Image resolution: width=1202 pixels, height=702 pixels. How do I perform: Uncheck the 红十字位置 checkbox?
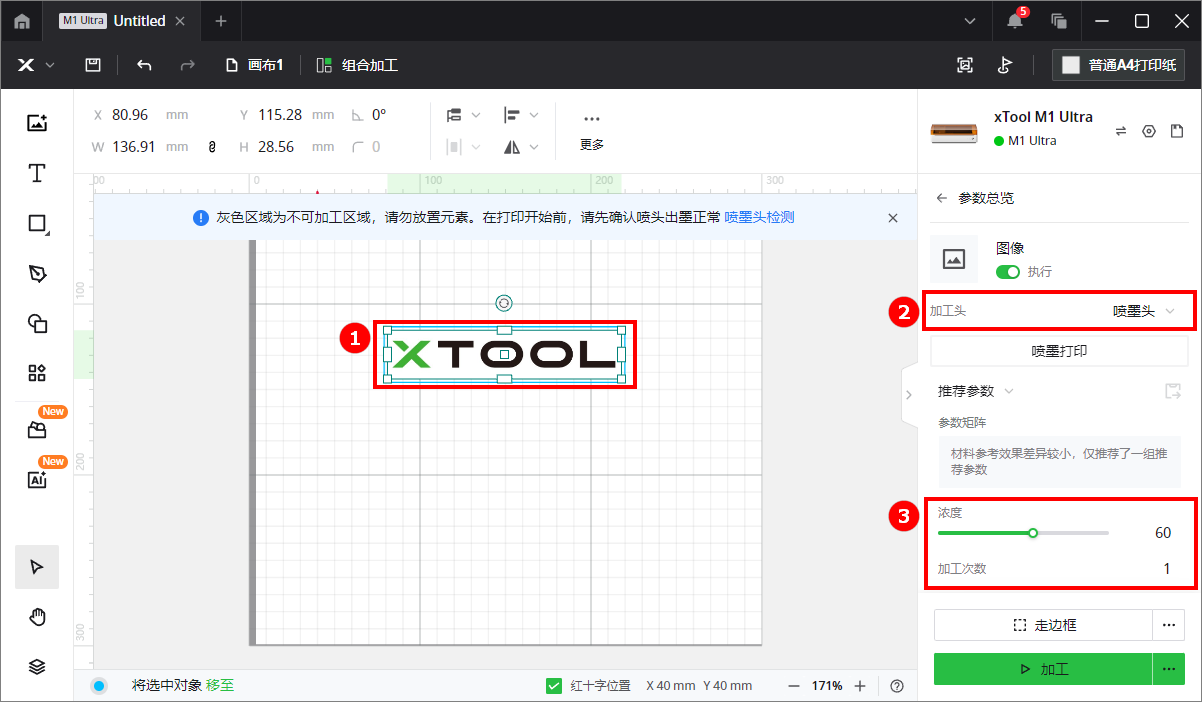(x=553, y=686)
